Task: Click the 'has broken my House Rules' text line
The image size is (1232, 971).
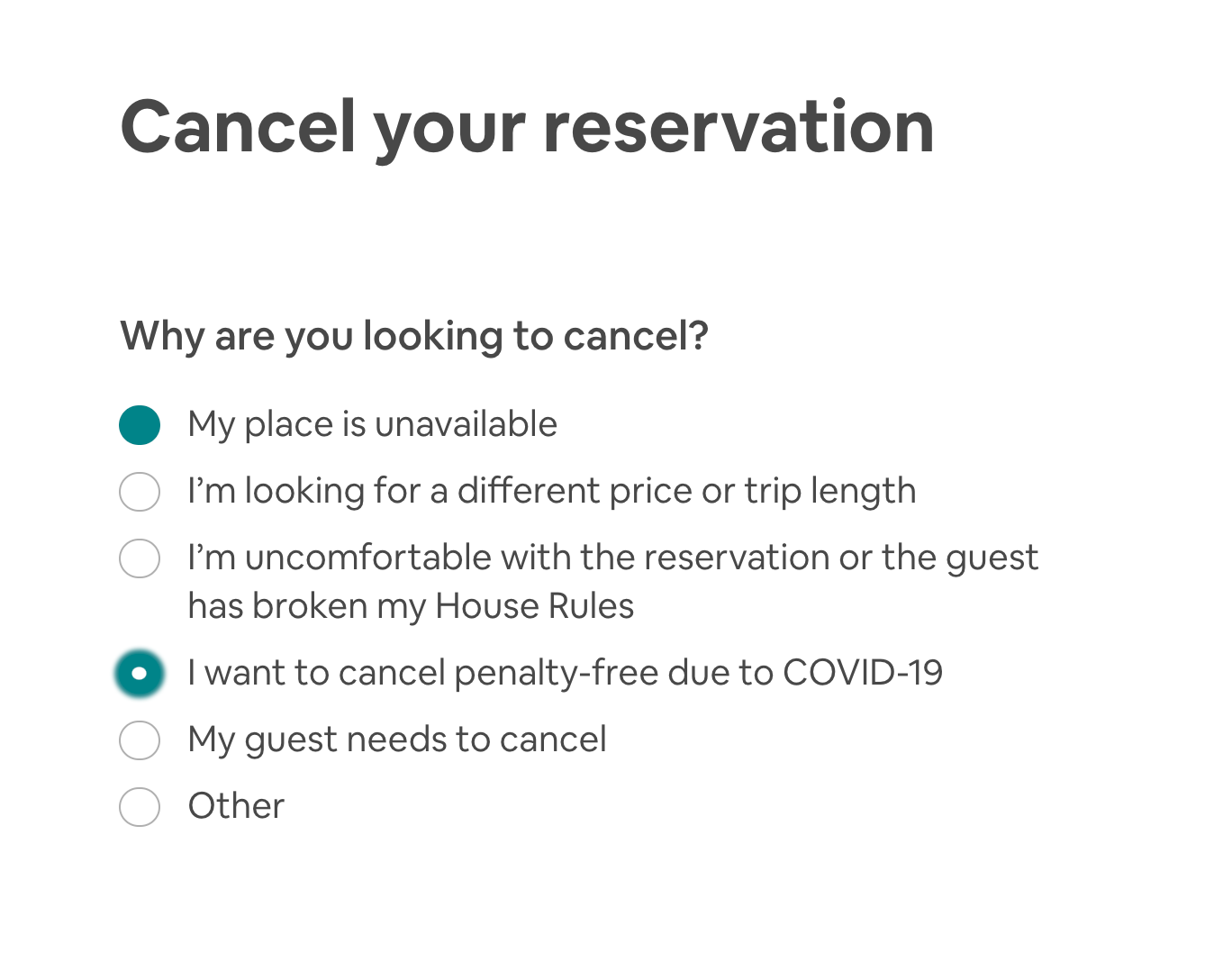Action: (411, 607)
